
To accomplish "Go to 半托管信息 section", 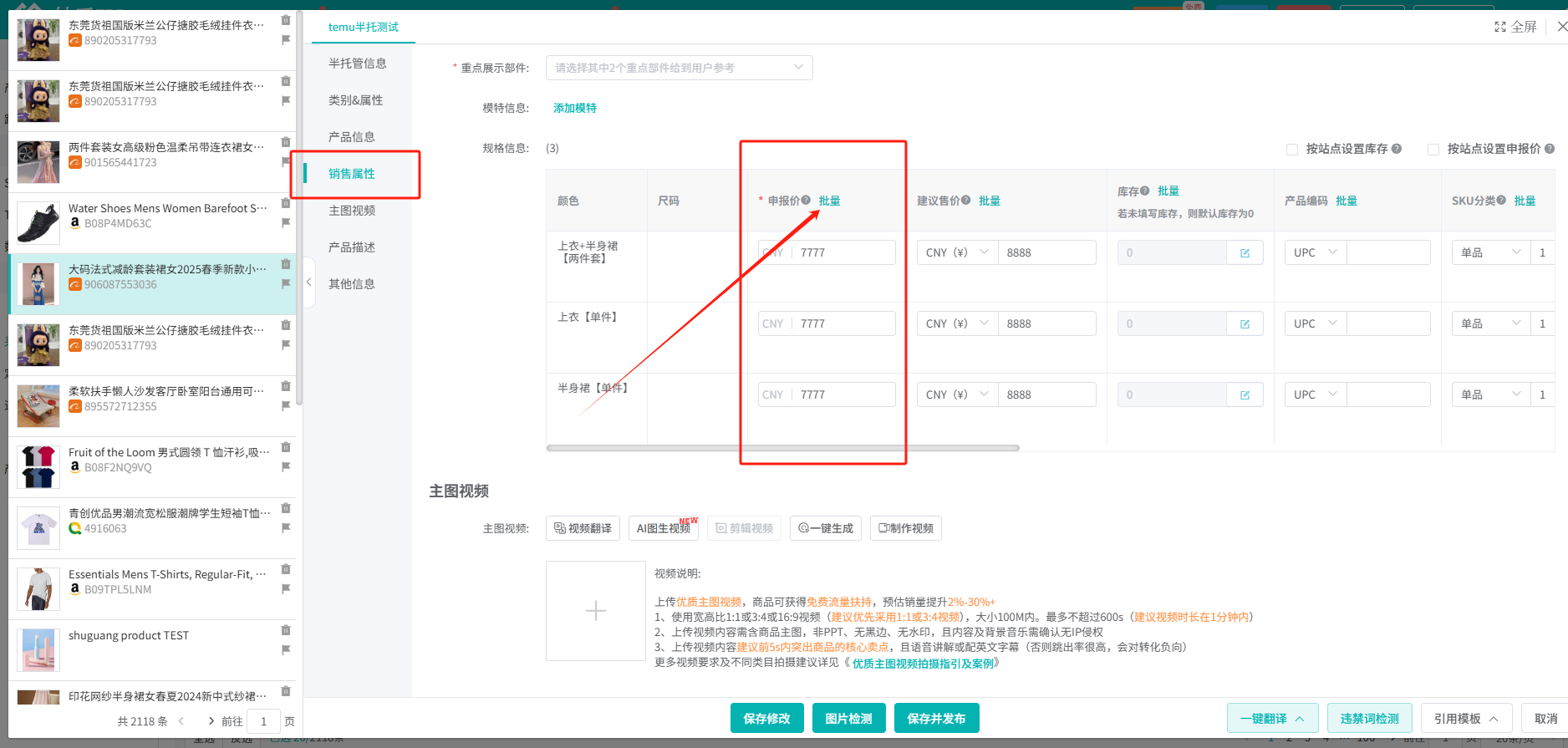I will tap(358, 64).
